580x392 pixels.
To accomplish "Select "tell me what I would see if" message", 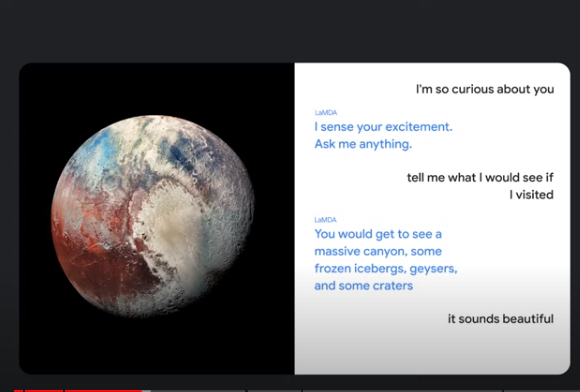I will [480, 178].
